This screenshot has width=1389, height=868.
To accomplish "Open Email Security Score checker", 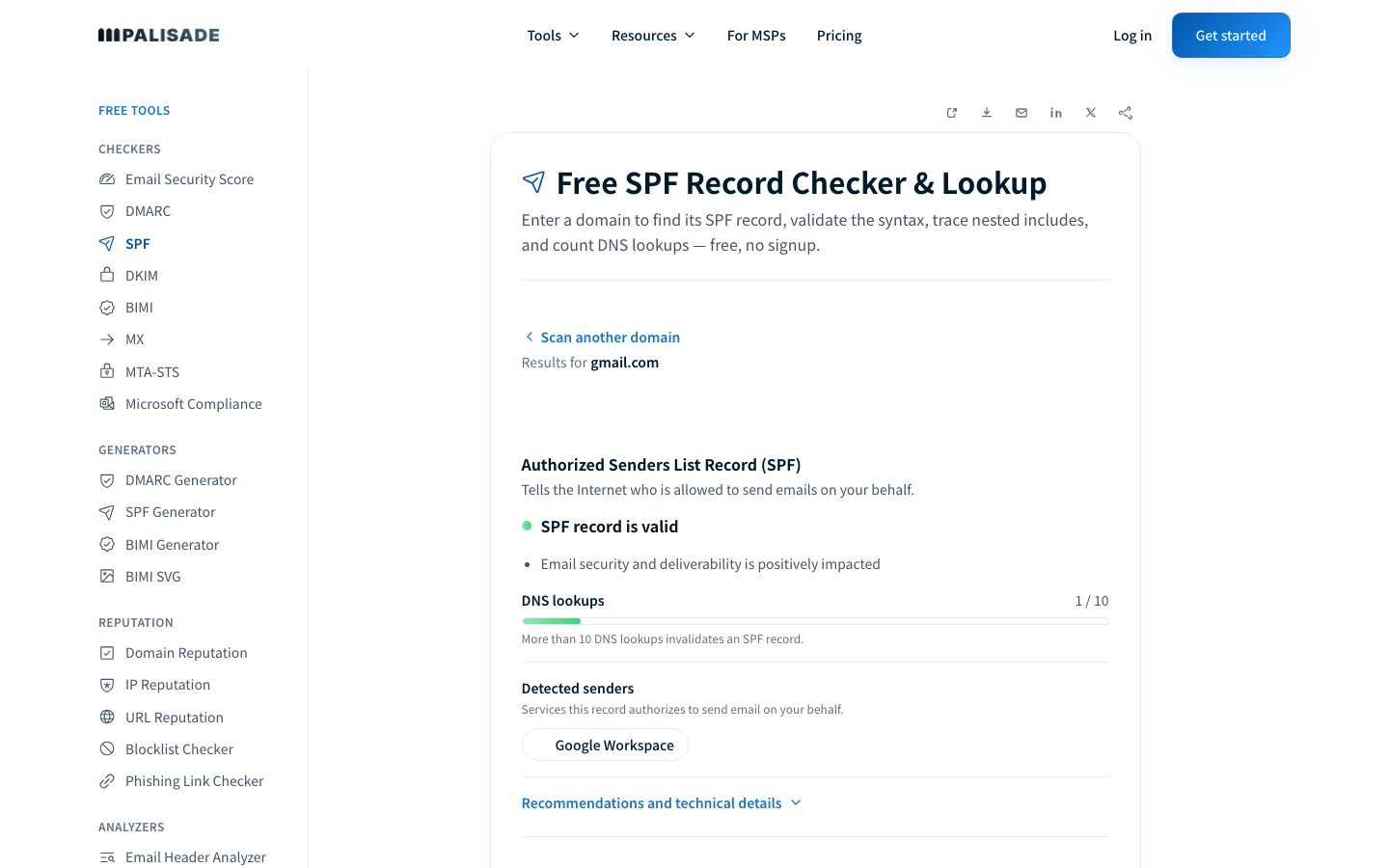I will click(189, 179).
